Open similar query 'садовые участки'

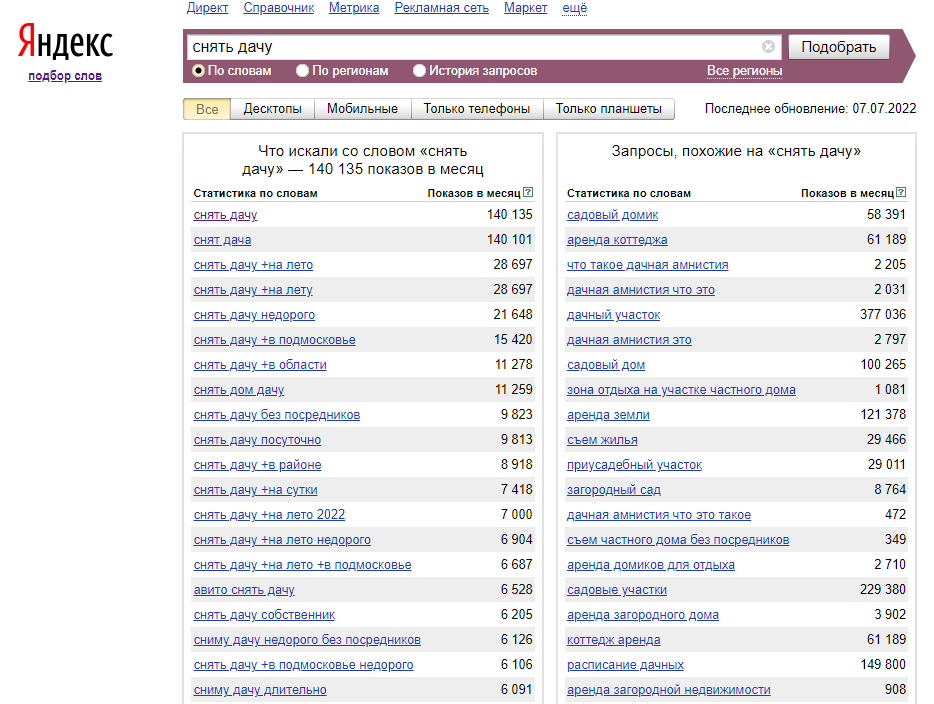[617, 590]
